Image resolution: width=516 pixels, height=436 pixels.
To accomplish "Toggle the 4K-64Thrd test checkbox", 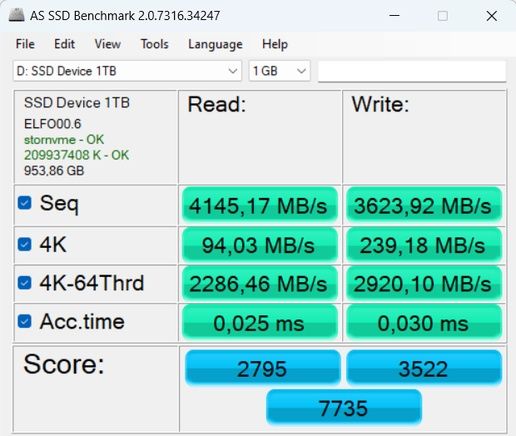I will (25, 283).
